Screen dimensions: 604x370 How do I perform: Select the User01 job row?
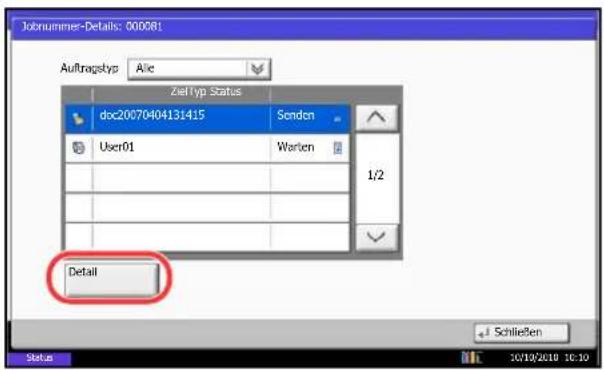click(208, 148)
